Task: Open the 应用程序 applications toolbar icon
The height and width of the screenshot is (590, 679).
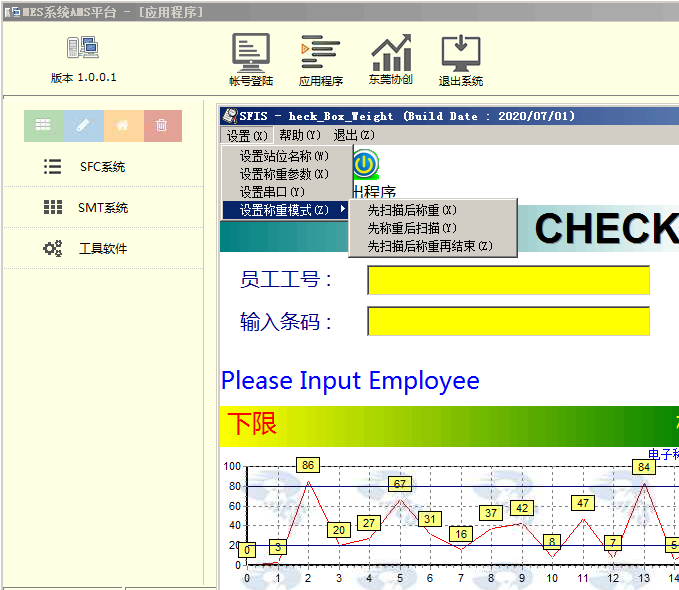Action: [x=320, y=58]
